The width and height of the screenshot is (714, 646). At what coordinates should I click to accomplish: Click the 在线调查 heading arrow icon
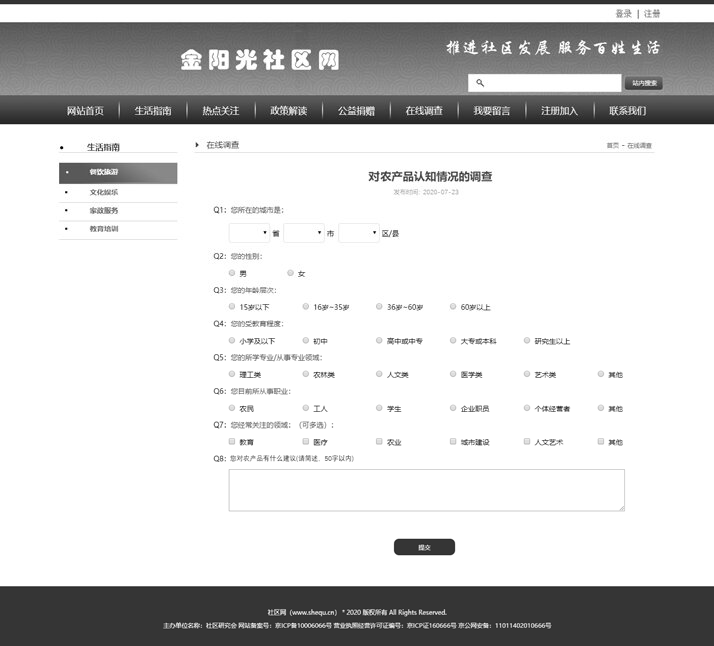pyautogui.click(x=197, y=145)
